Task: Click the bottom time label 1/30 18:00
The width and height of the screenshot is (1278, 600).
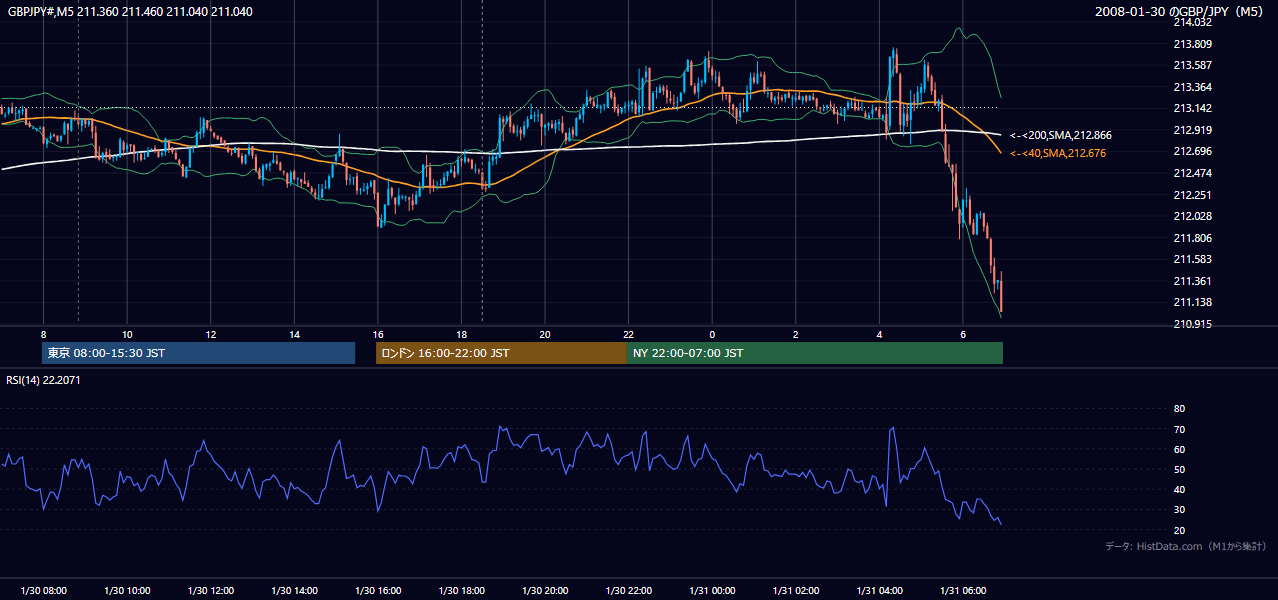Action: coord(461,590)
